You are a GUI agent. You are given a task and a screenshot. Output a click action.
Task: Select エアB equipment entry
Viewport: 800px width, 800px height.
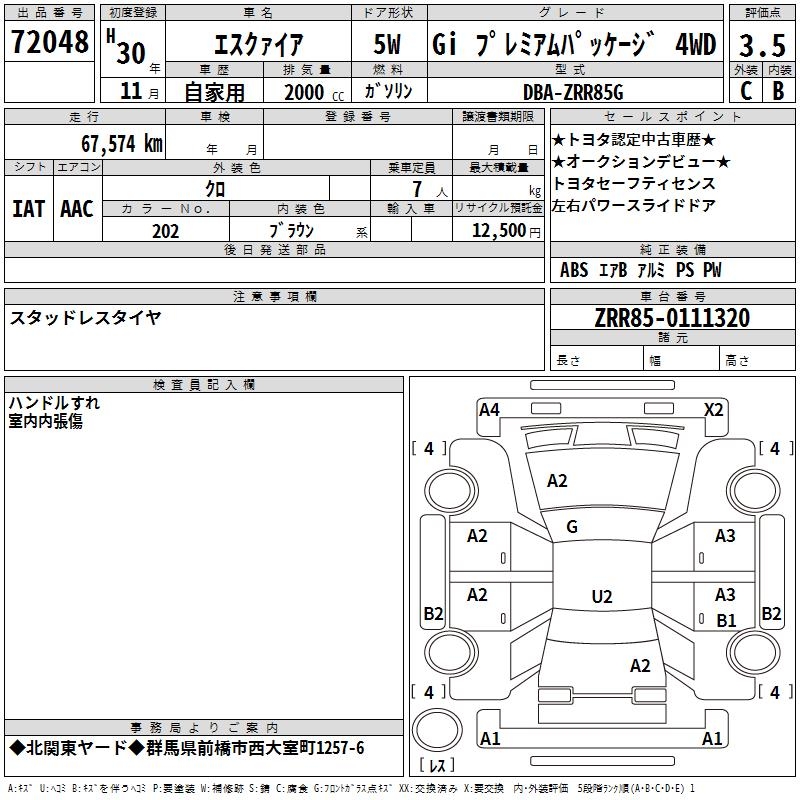point(612,270)
